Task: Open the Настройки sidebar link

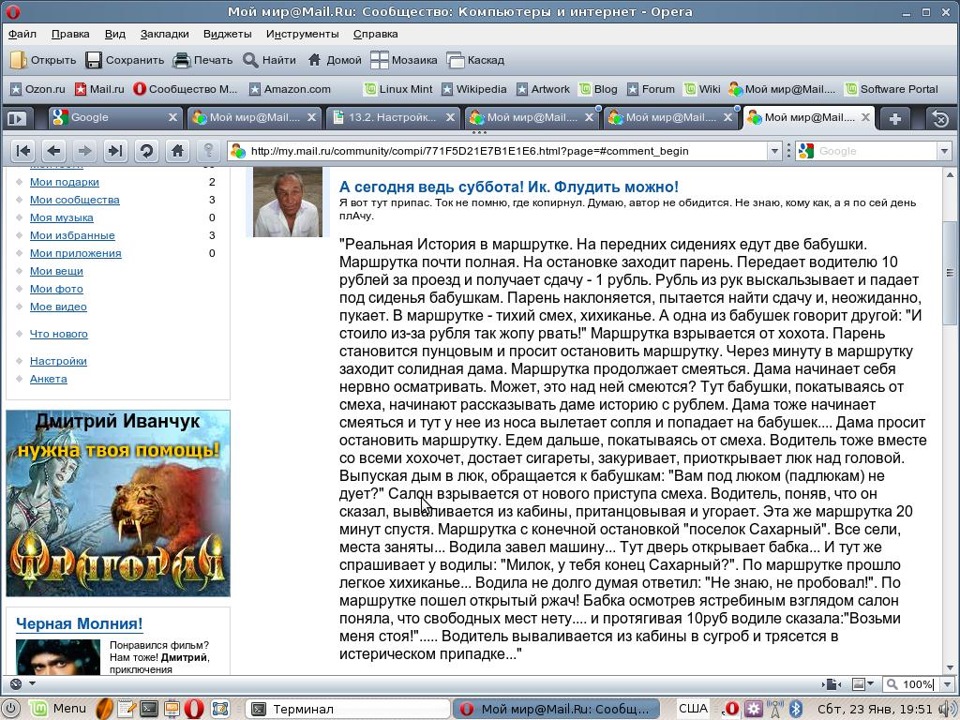Action: coord(58,361)
